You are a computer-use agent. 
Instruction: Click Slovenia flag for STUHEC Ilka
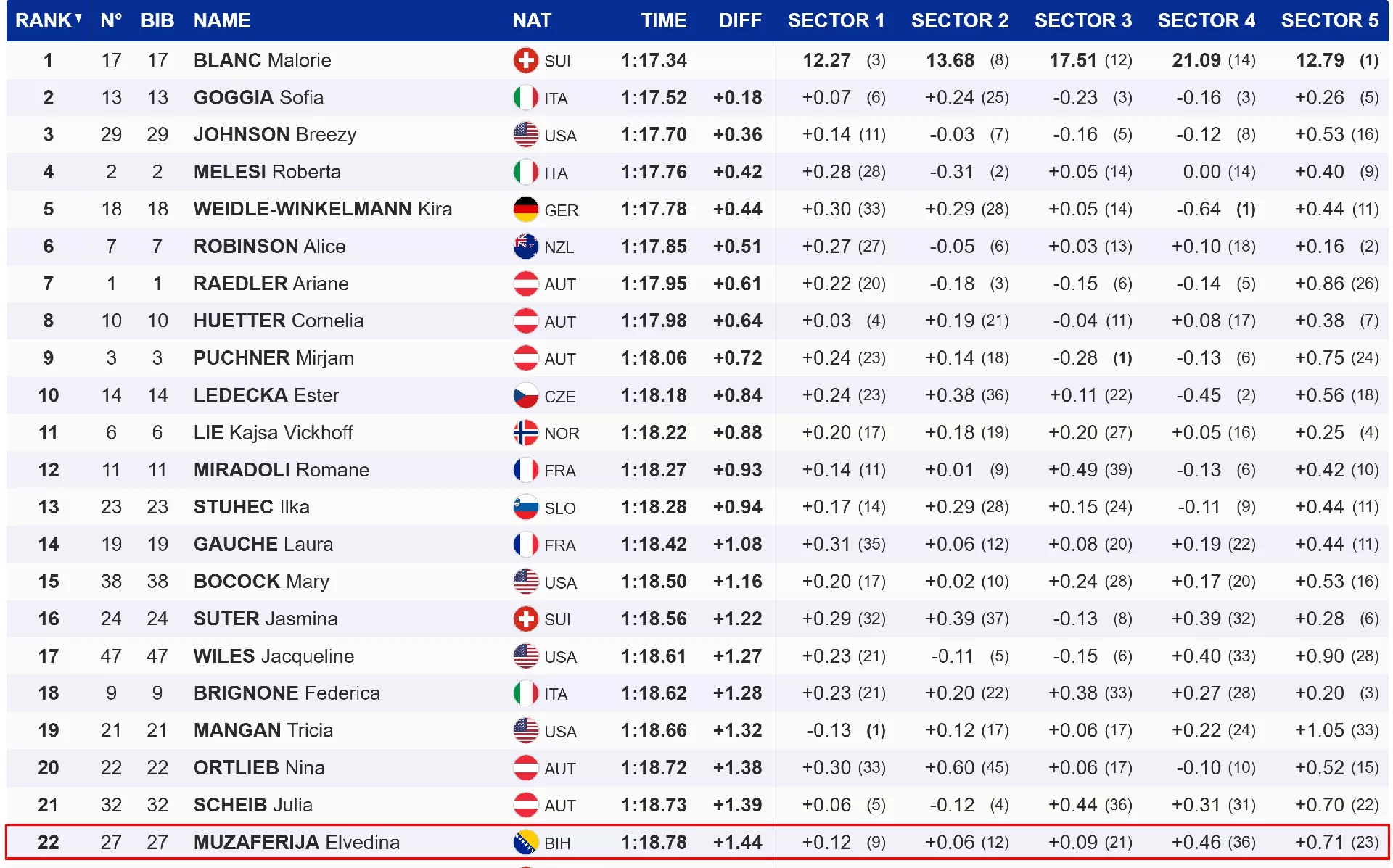(525, 508)
